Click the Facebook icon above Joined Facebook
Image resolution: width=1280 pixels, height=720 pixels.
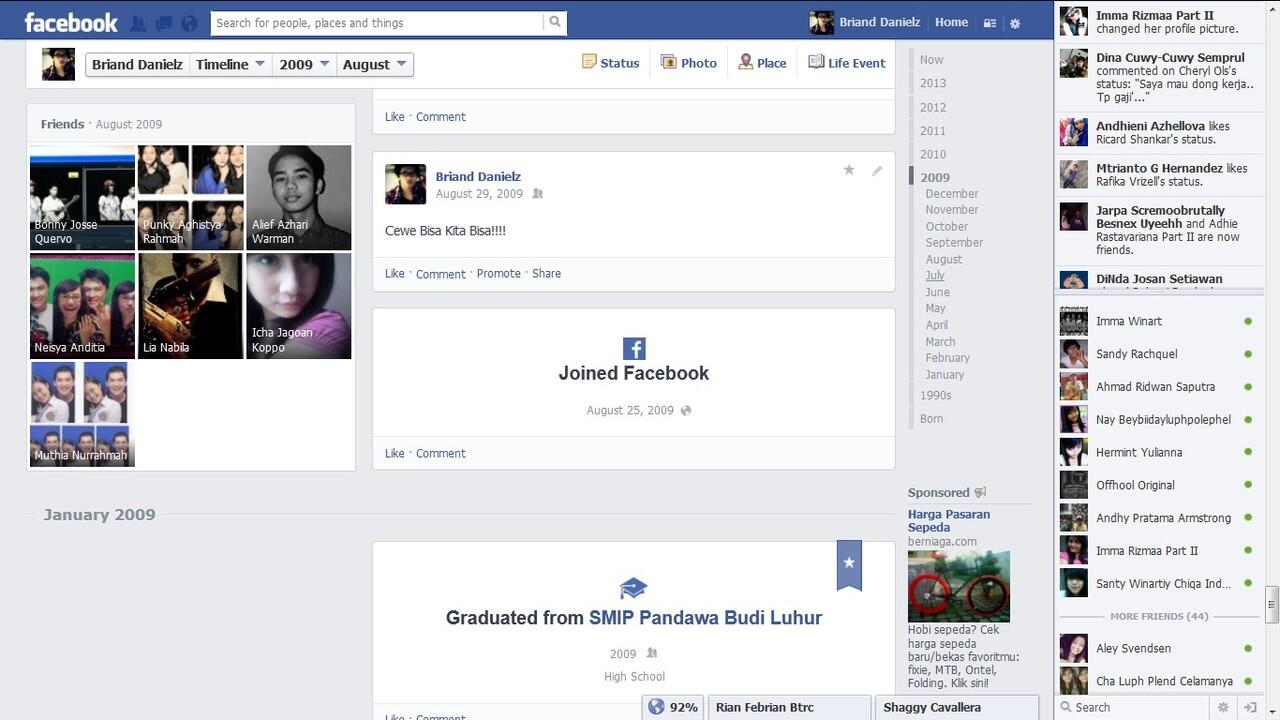(634, 348)
